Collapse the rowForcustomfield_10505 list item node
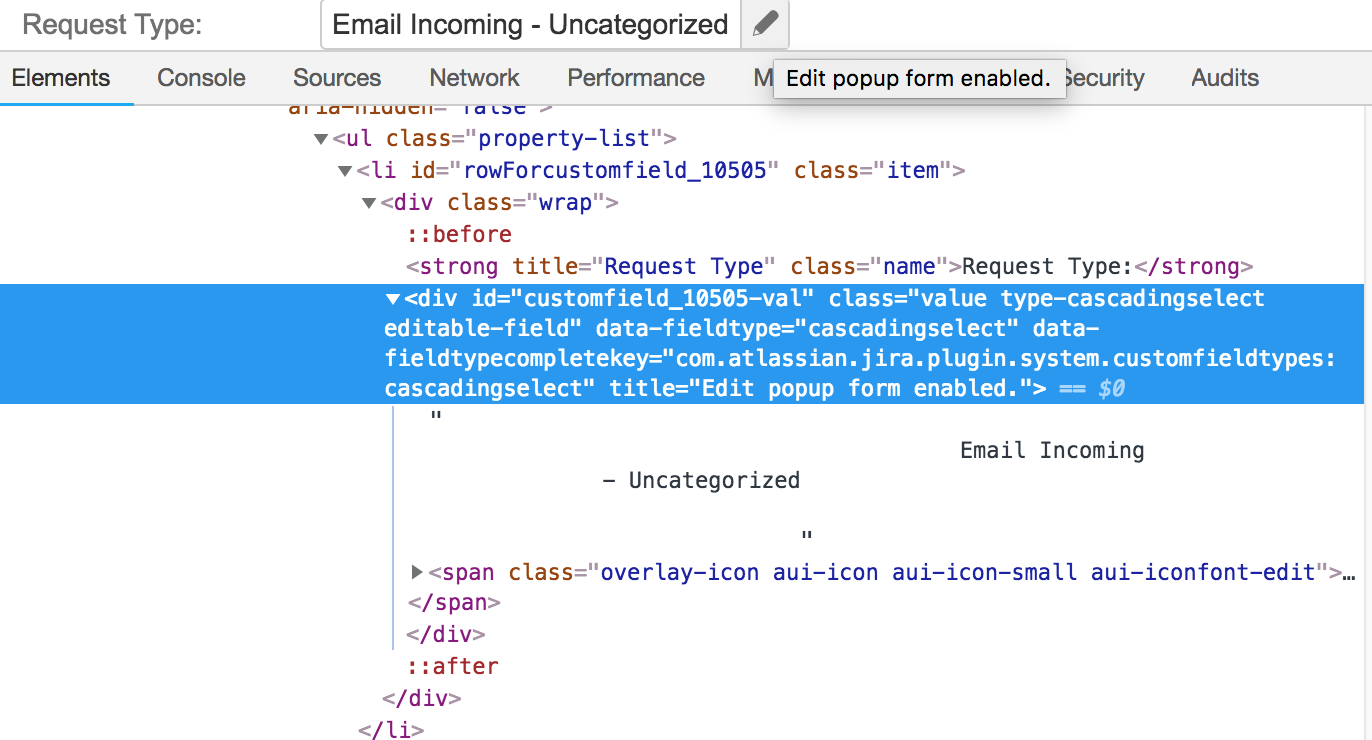The width and height of the screenshot is (1372, 740). pos(344,170)
